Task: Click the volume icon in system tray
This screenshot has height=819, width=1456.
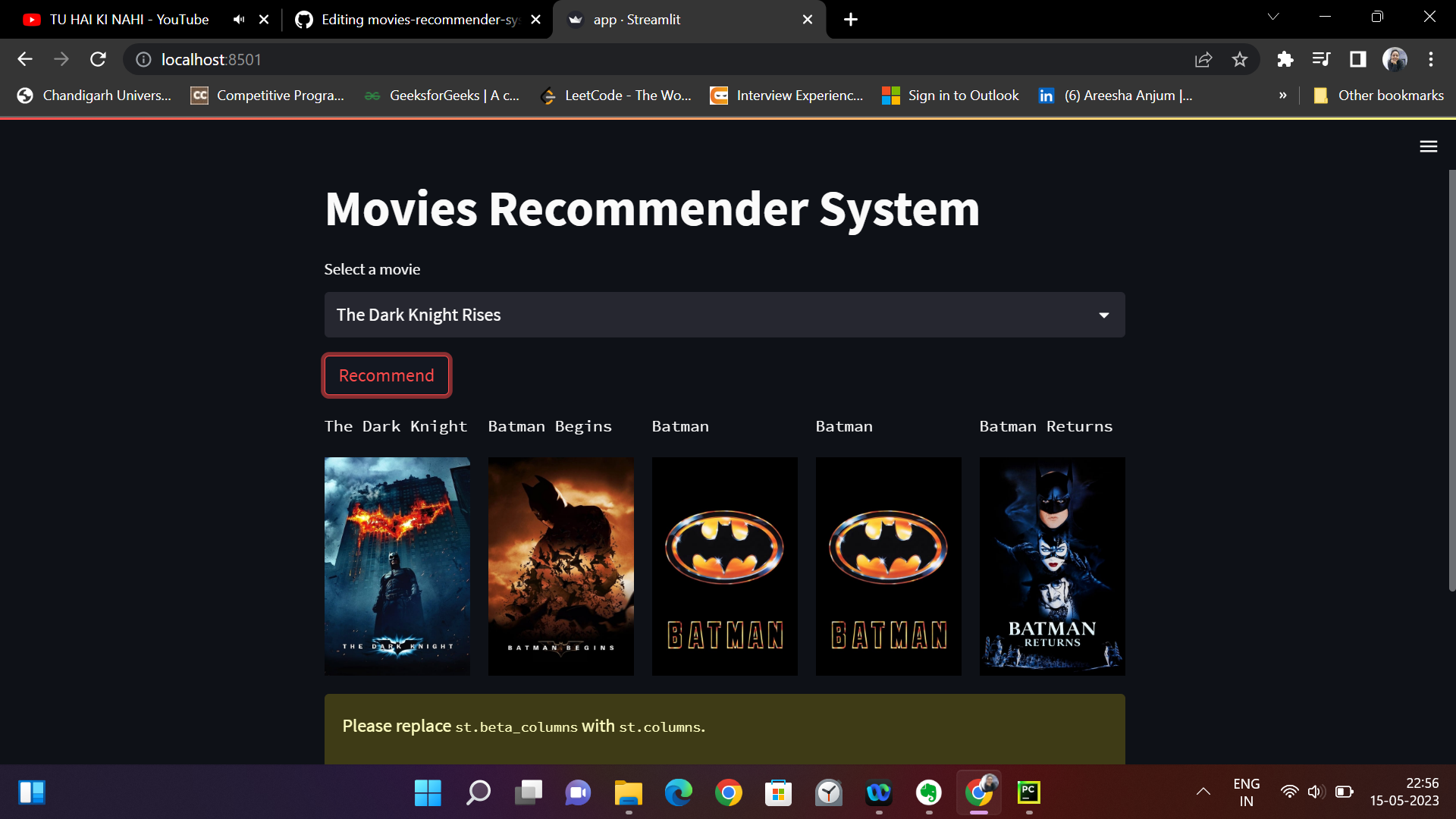Action: (x=1315, y=792)
